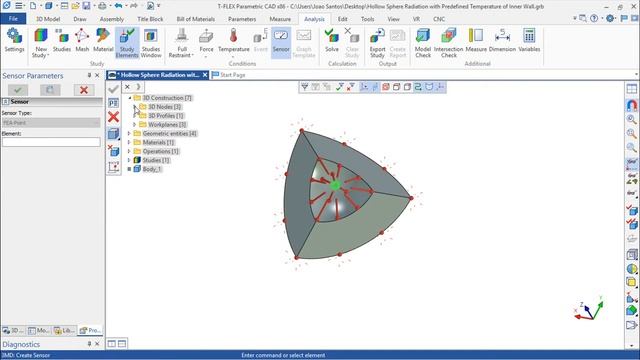Open the help question mark icon
This screenshot has height=360, width=640.
coord(594,18)
